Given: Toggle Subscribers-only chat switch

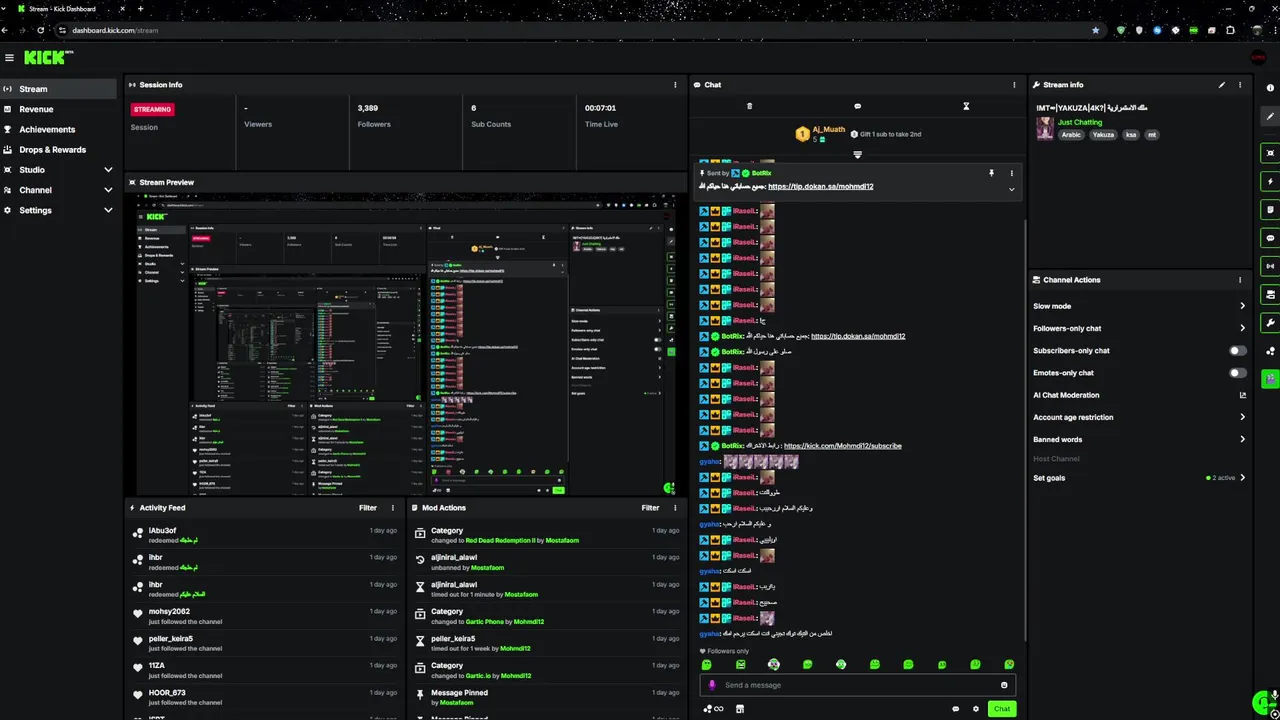Looking at the screenshot, I should click(x=1237, y=351).
